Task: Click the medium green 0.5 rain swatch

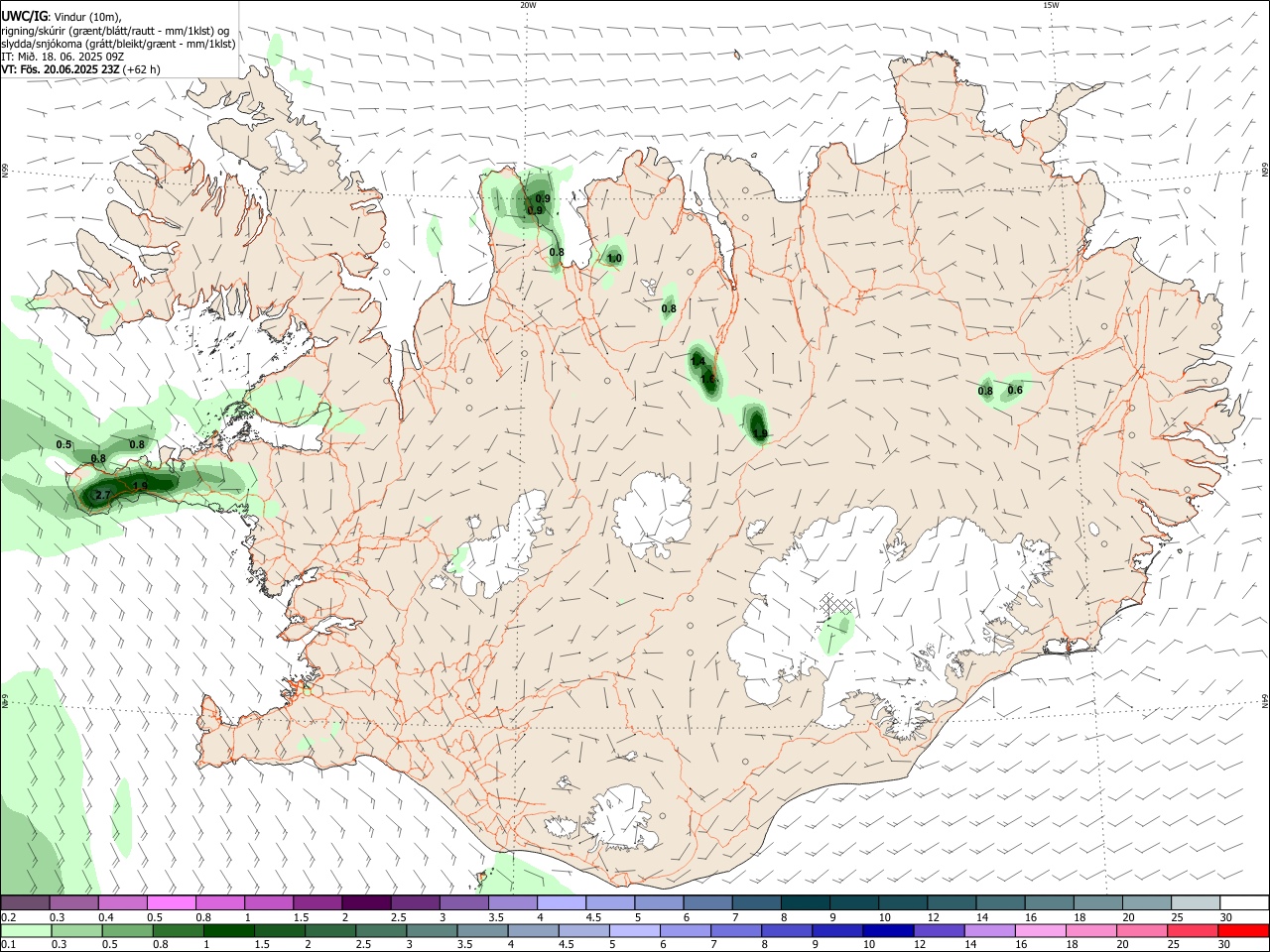Action: [128, 930]
